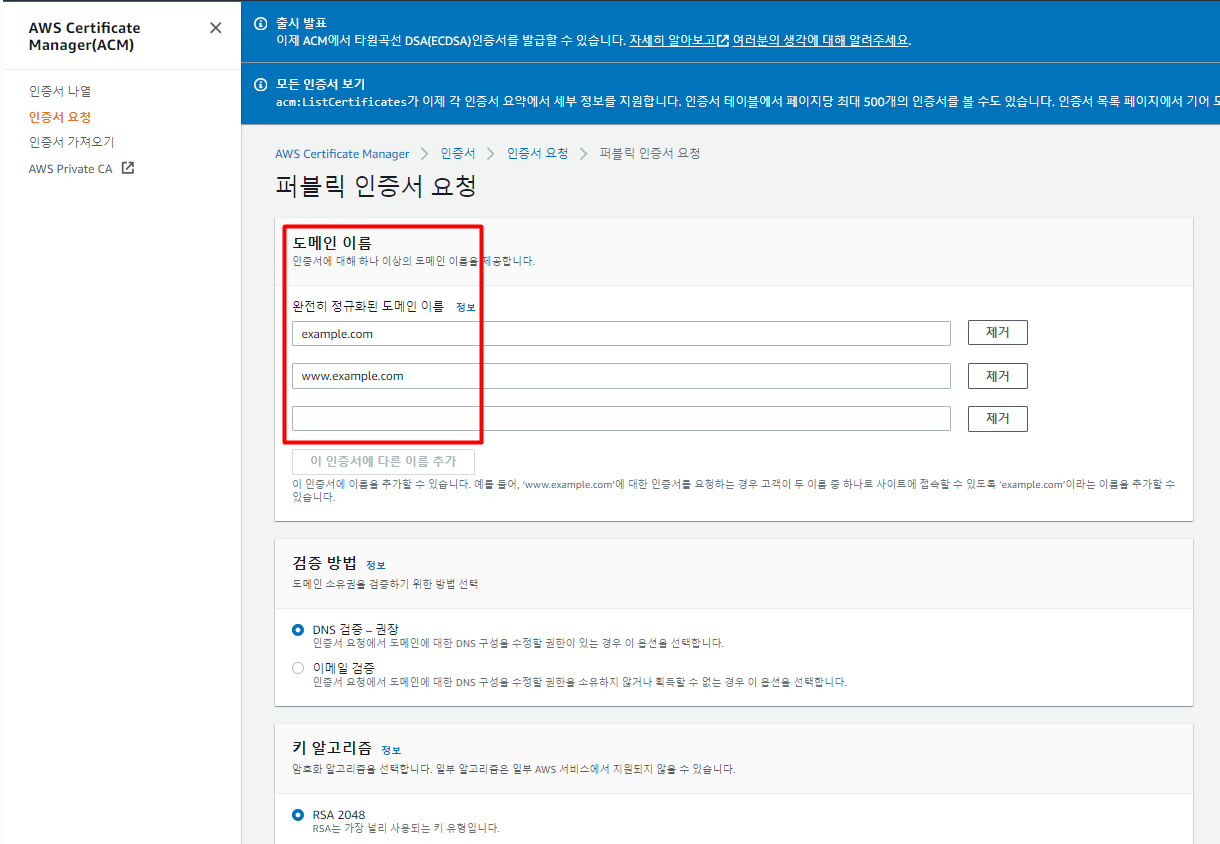The height and width of the screenshot is (844, 1220).
Task: Open 여러분의 생각에 대해 알려주세요 link
Action: click(x=821, y=41)
